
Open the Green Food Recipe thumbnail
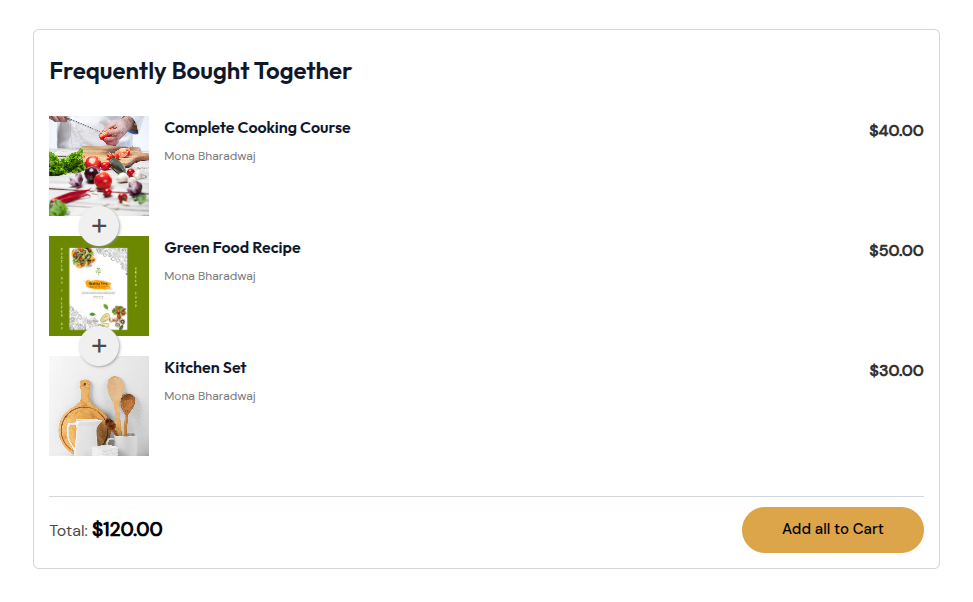tap(99, 285)
